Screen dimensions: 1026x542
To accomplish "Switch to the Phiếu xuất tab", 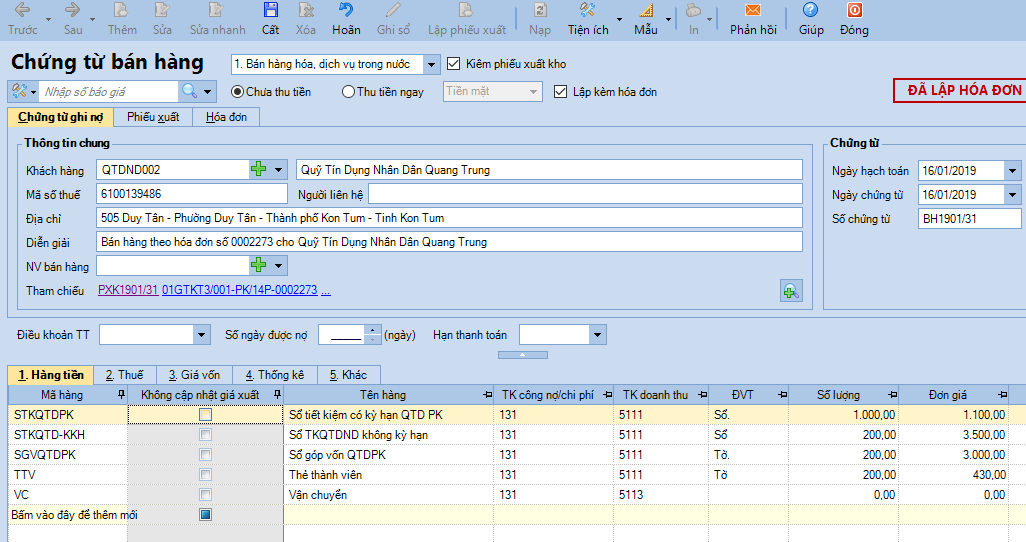I will pyautogui.click(x=153, y=117).
